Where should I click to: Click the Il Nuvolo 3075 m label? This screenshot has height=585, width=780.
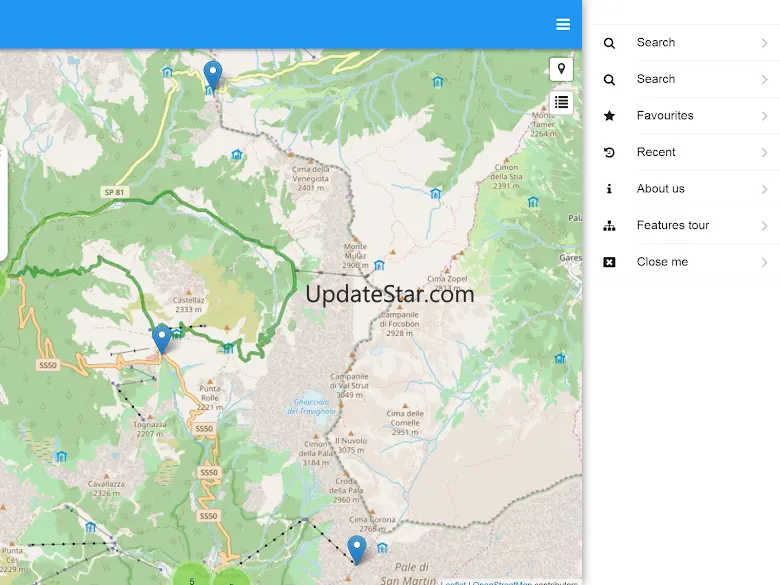(351, 445)
